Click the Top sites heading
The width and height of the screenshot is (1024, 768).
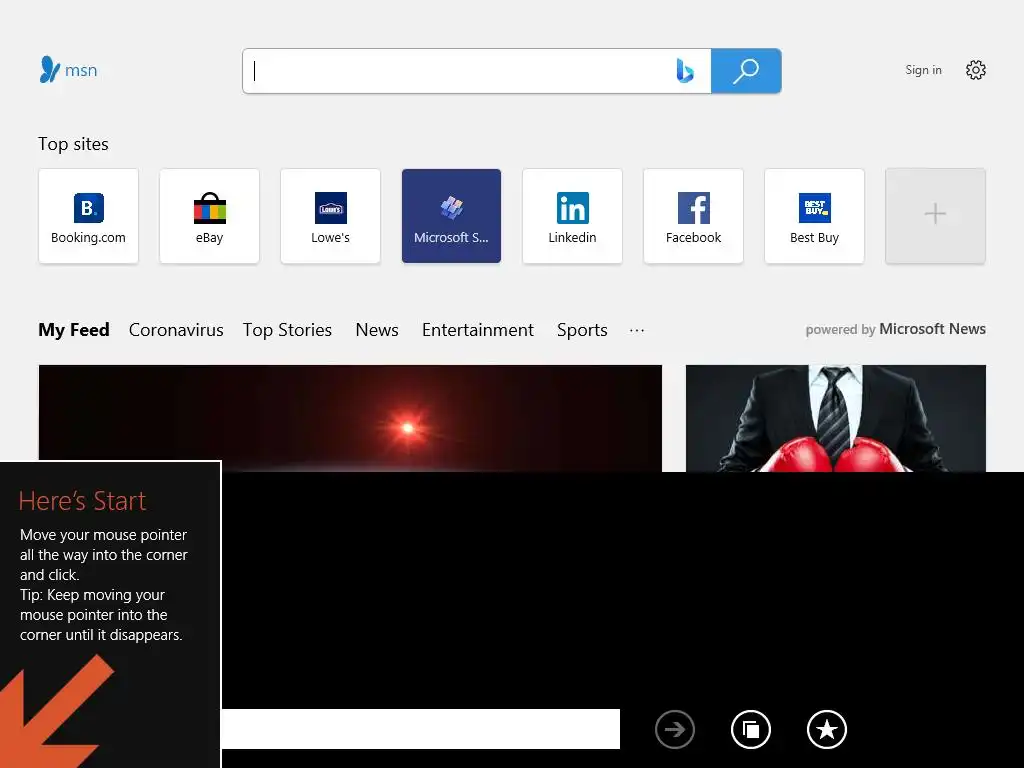click(x=73, y=144)
